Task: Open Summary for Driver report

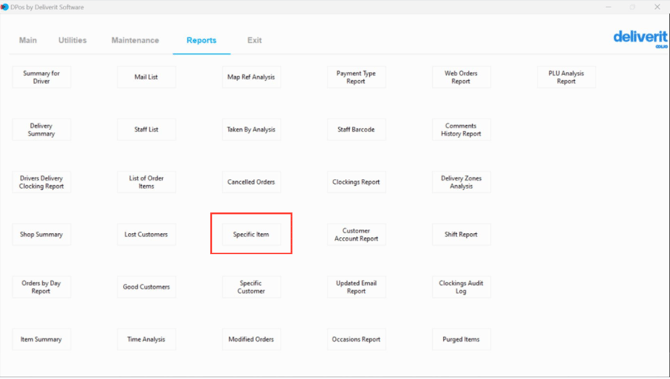Action: (x=41, y=77)
